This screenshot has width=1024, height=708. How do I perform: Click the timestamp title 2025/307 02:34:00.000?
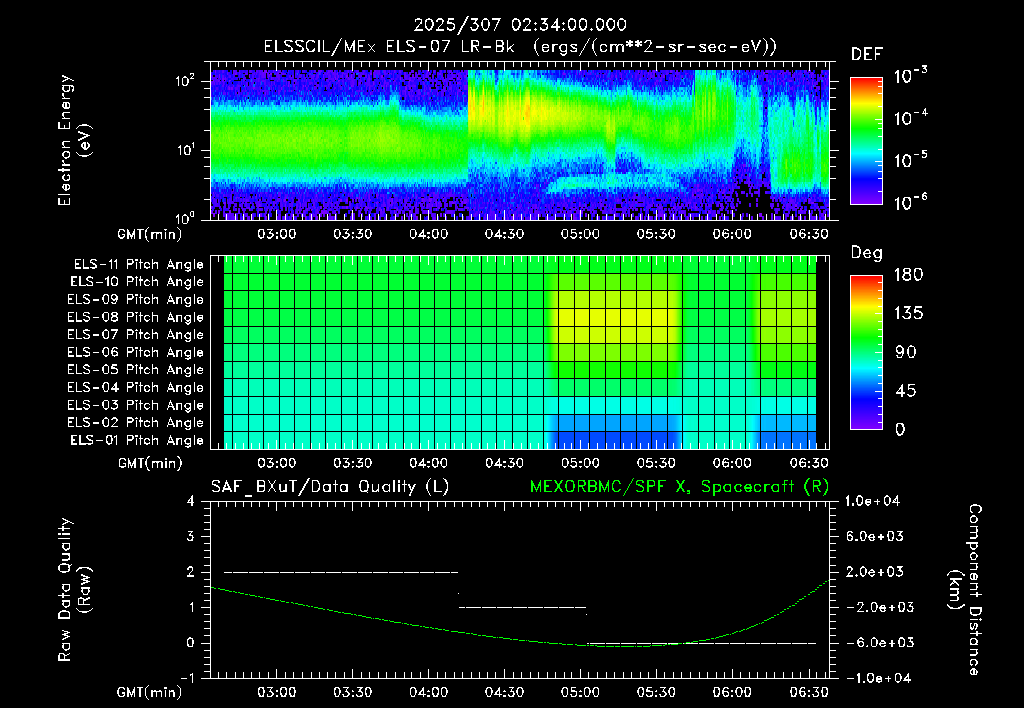[x=520, y=25]
